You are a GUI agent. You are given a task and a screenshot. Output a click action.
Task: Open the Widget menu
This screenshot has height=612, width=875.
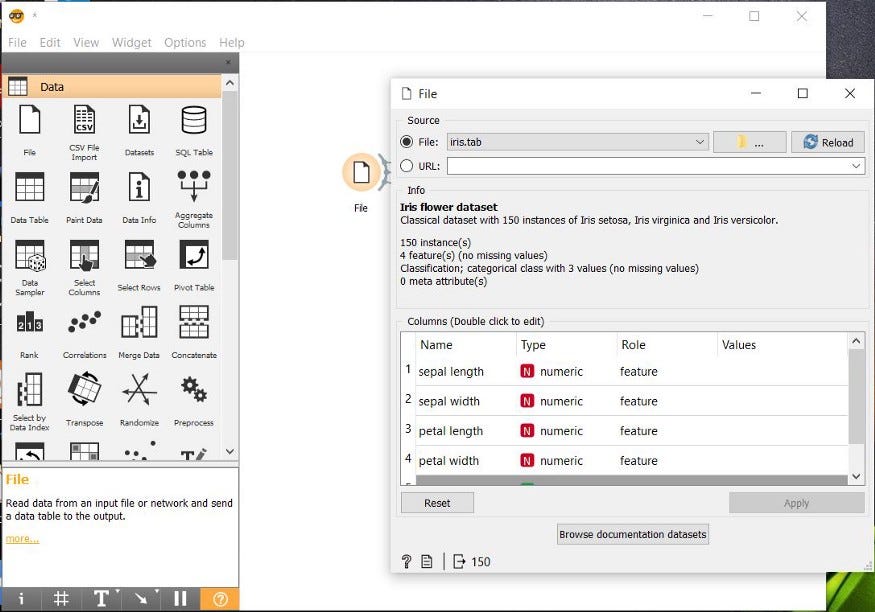[131, 42]
